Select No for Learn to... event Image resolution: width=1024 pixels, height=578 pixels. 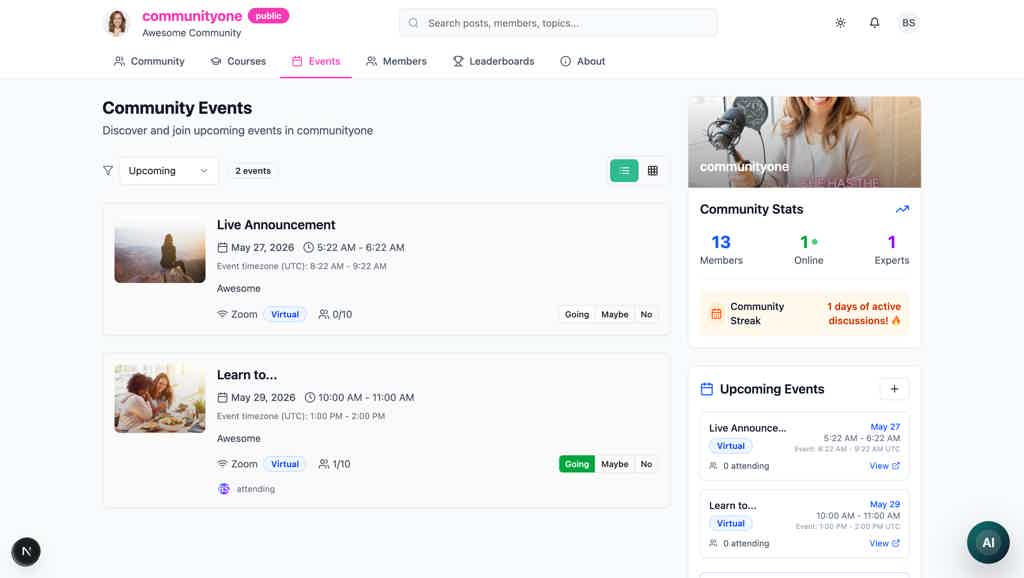click(646, 464)
